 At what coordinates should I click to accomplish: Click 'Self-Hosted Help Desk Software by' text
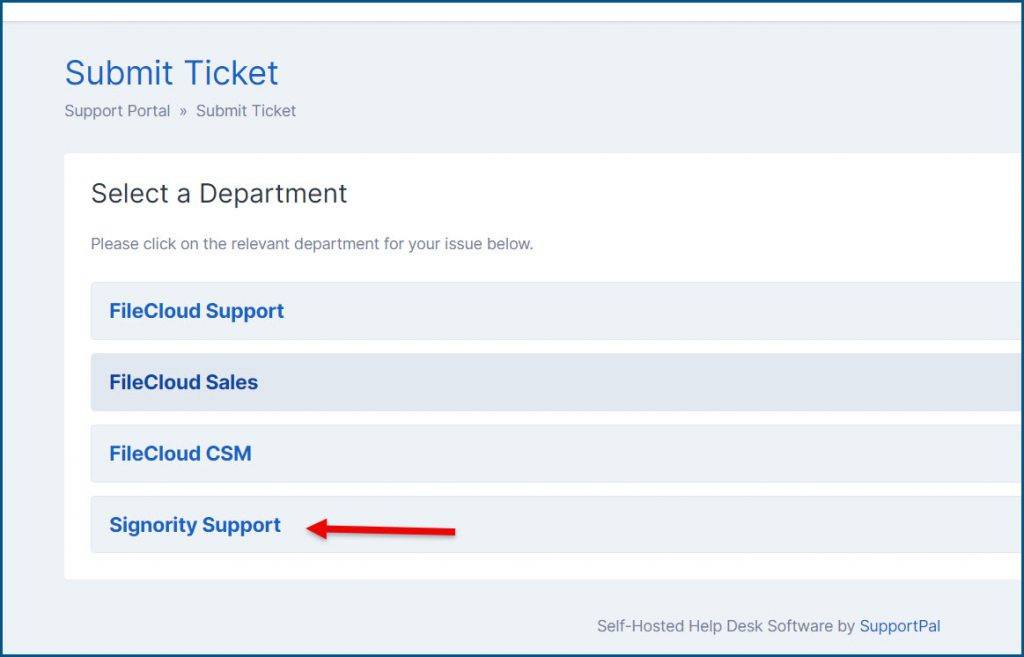tap(726, 626)
